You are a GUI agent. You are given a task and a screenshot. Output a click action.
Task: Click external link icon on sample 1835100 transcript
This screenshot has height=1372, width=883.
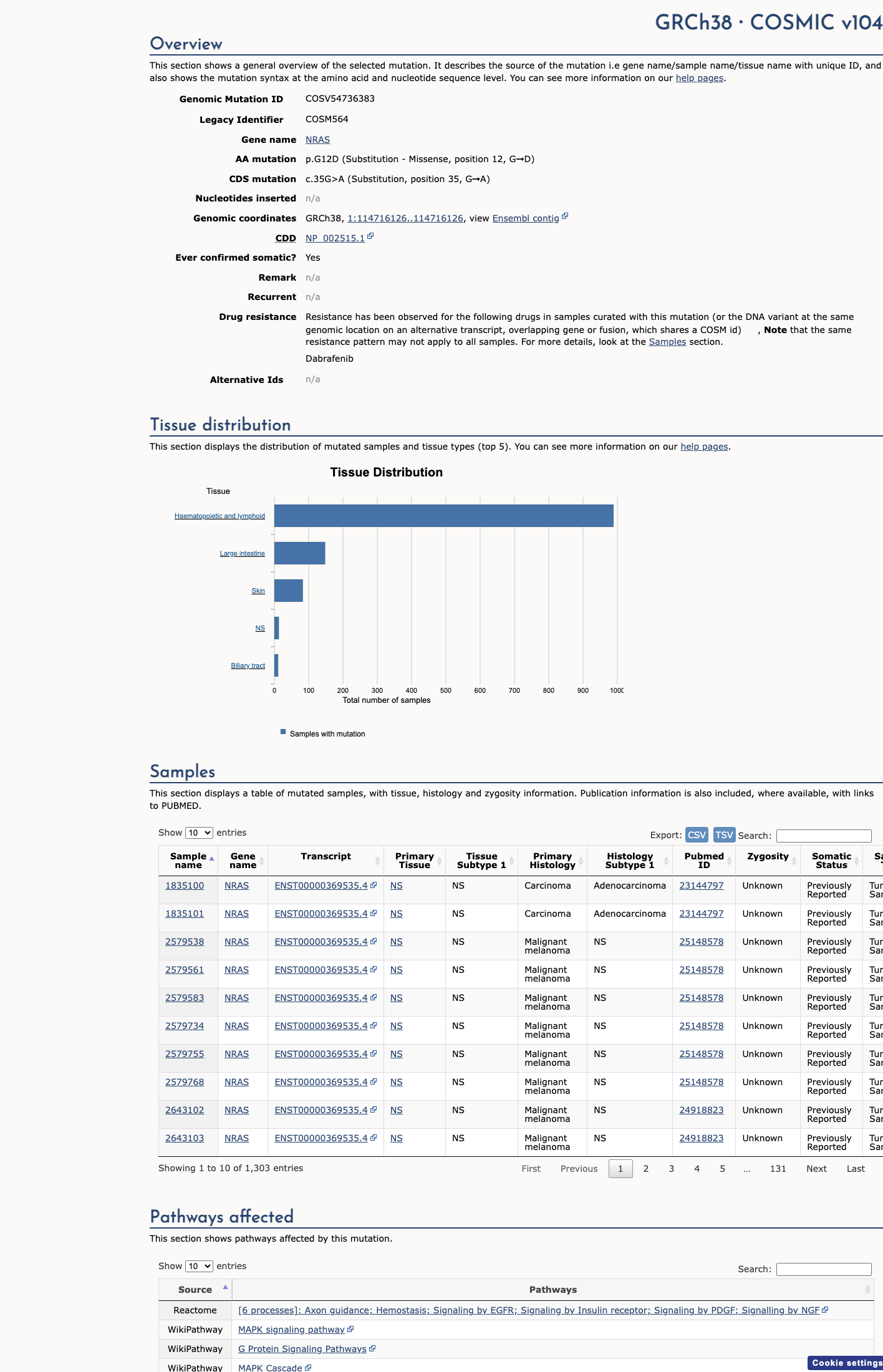374,885
